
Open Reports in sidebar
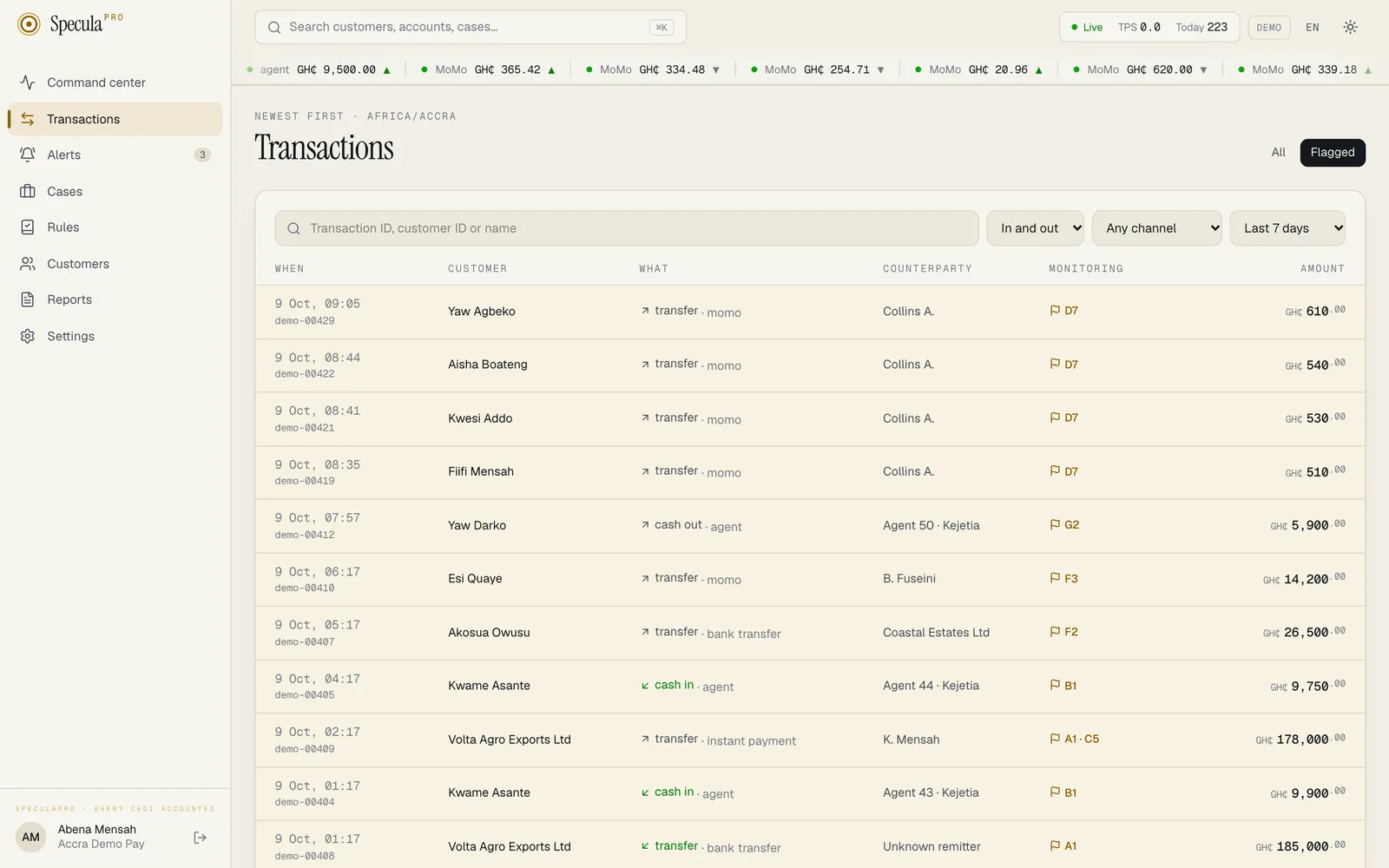pos(115,299)
